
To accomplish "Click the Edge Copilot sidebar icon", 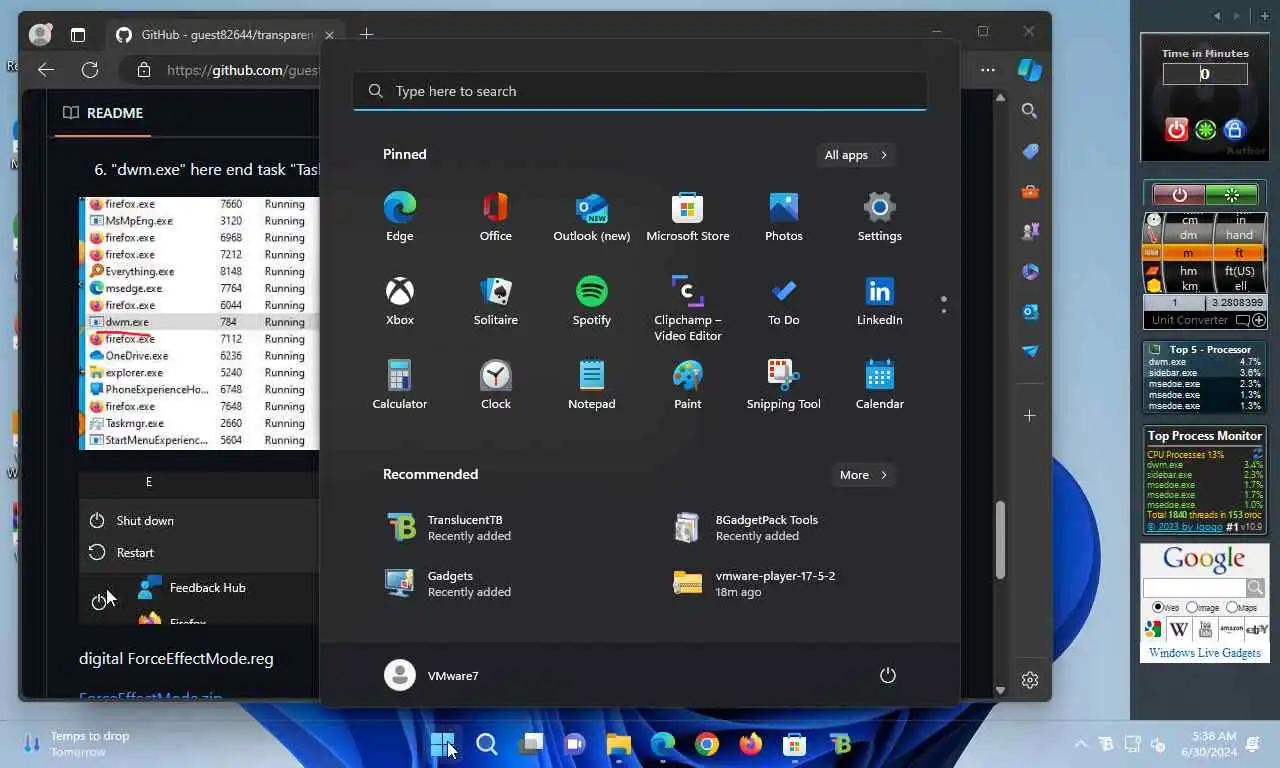I will pyautogui.click(x=1029, y=70).
